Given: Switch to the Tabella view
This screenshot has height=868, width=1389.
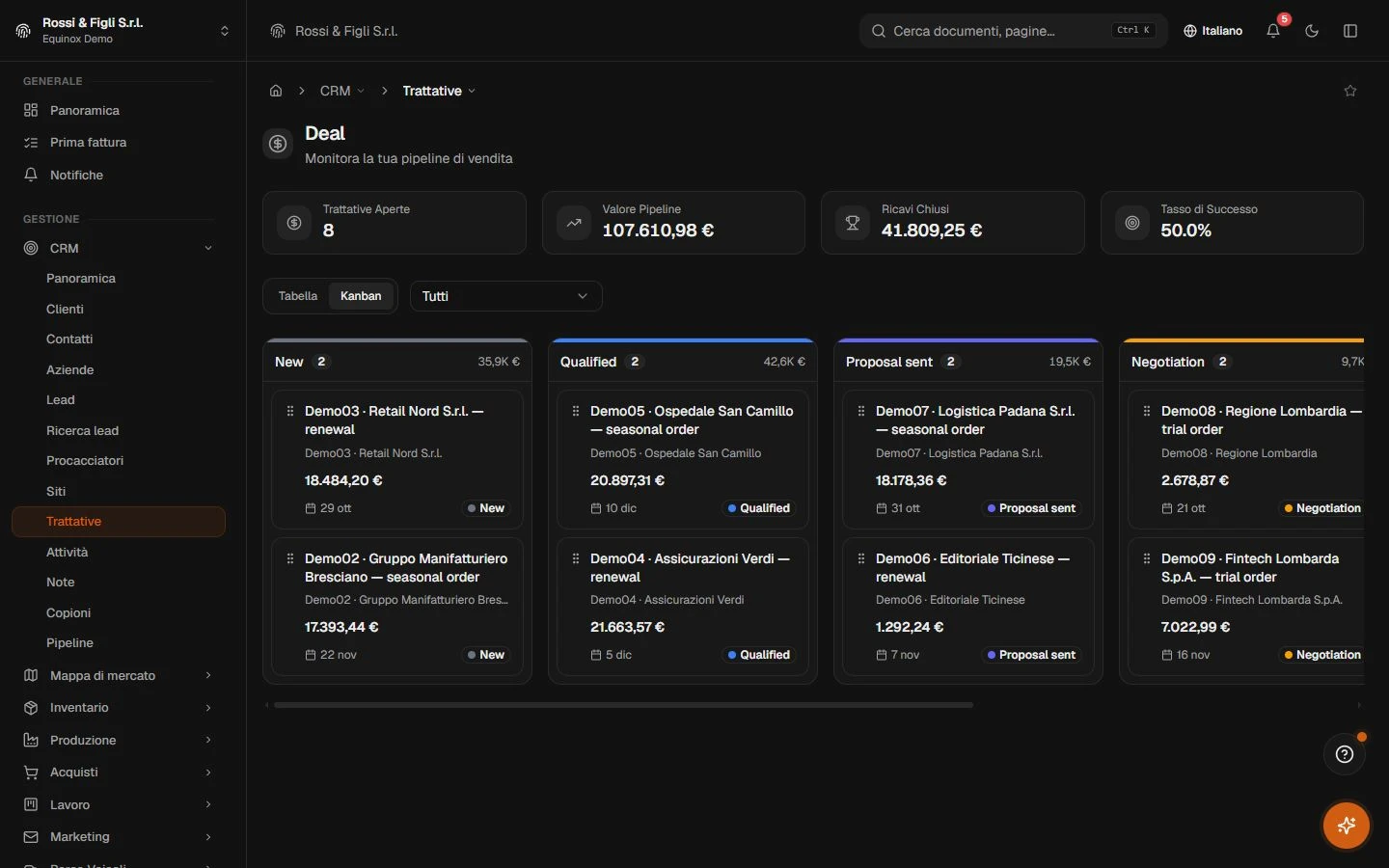Looking at the screenshot, I should coord(298,296).
